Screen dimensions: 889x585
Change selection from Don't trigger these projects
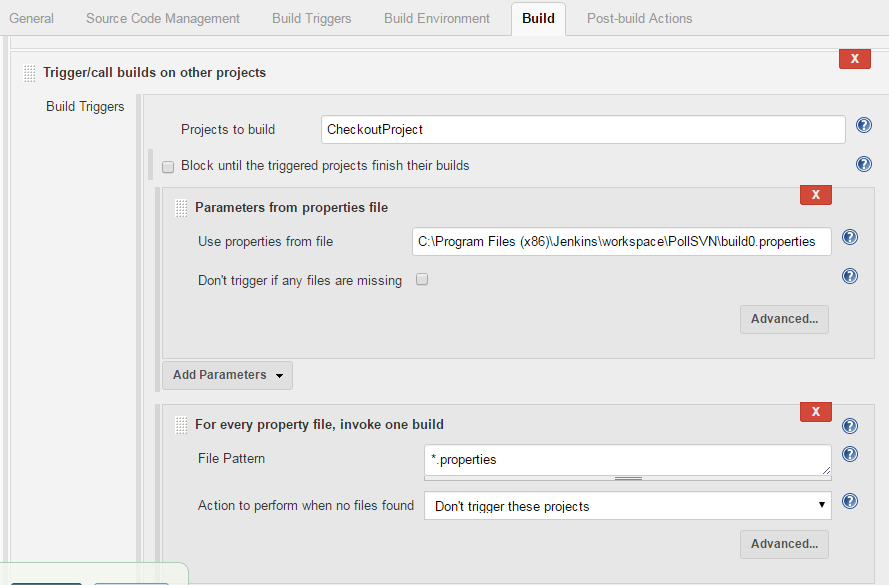pos(627,505)
